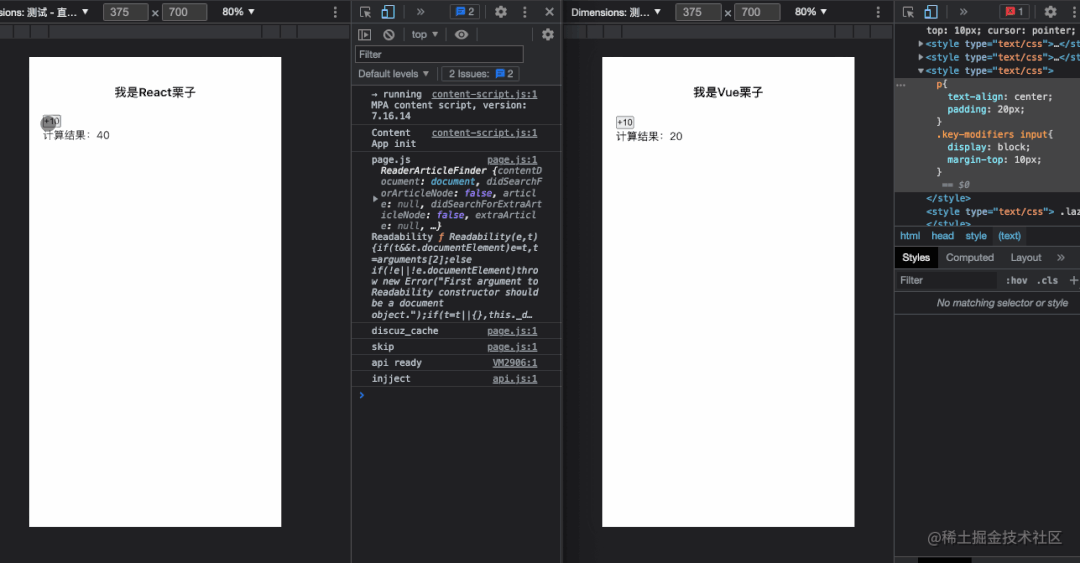
Task: Click +10 button in Vue page
Action: (x=625, y=123)
